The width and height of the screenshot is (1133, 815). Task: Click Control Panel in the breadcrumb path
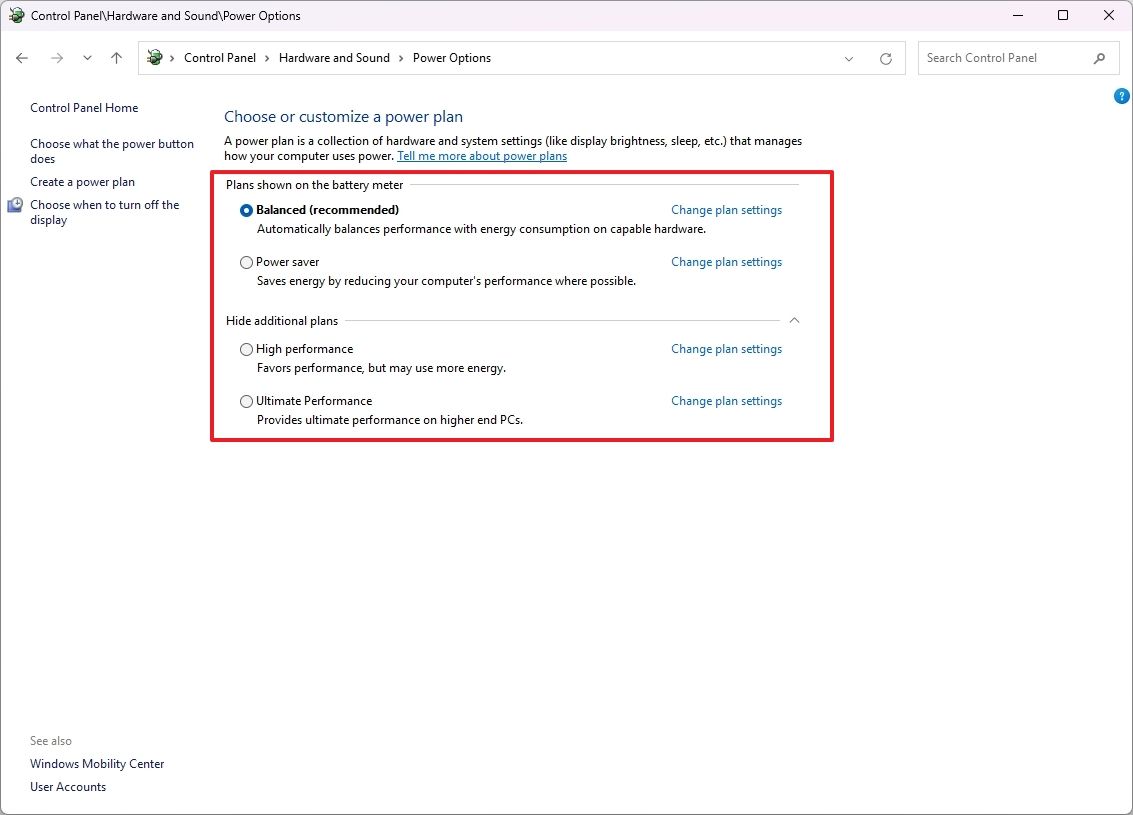pos(220,58)
